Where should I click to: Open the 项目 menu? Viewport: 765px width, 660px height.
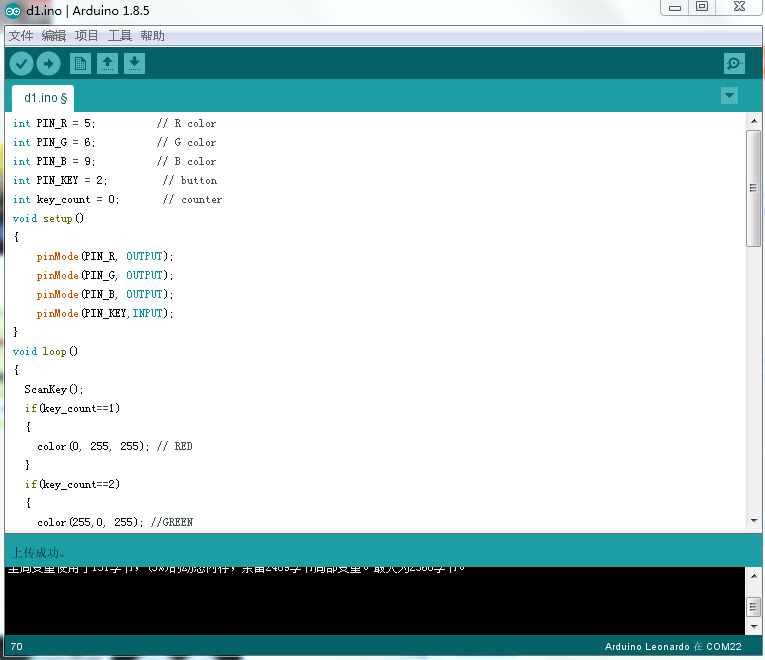tap(86, 36)
